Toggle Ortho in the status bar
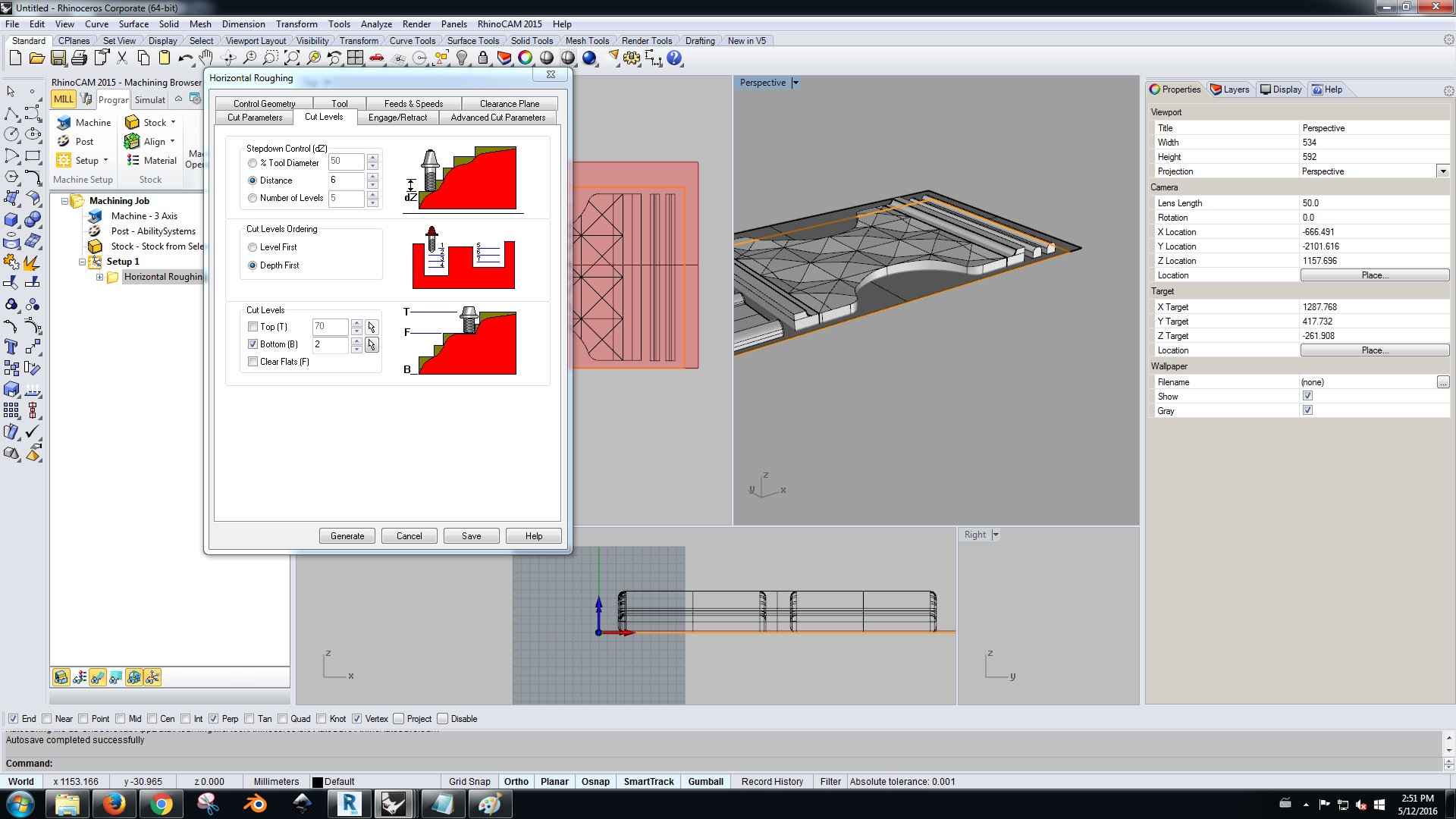 (x=516, y=782)
